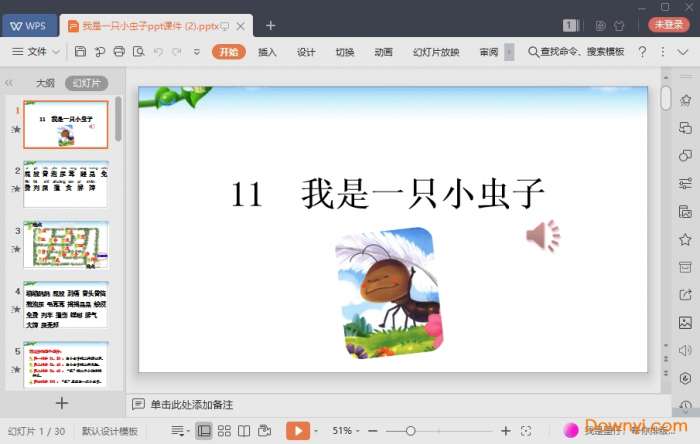Select the insect cartoon picture on slide

[389, 293]
